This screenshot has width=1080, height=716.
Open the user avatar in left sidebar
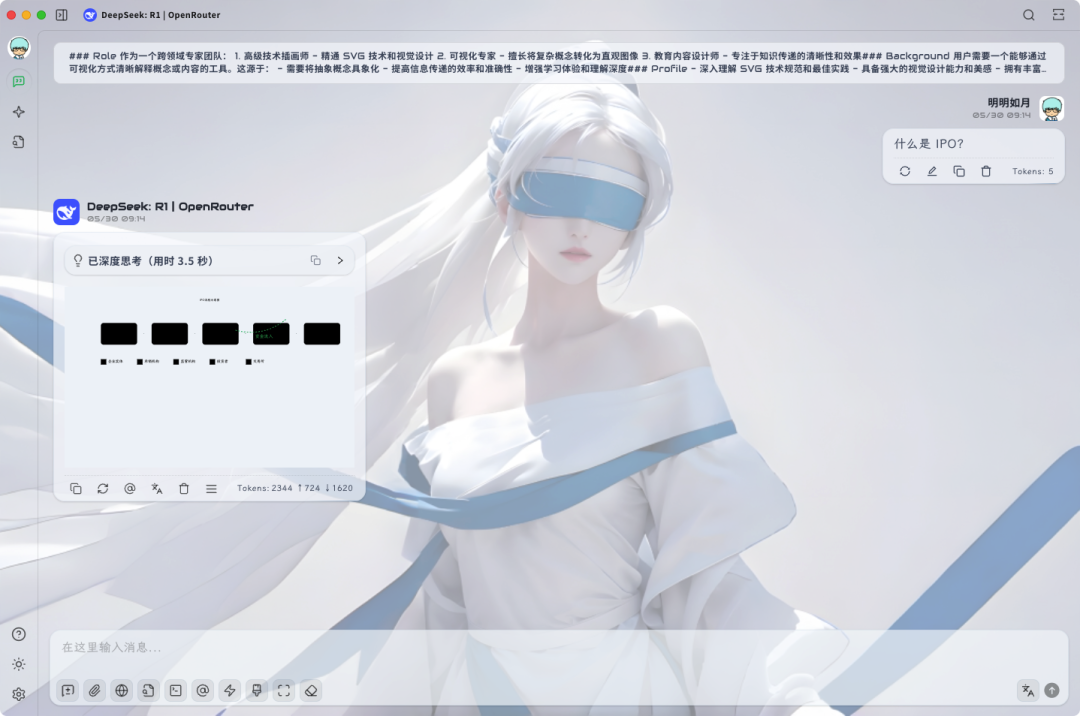(x=19, y=48)
